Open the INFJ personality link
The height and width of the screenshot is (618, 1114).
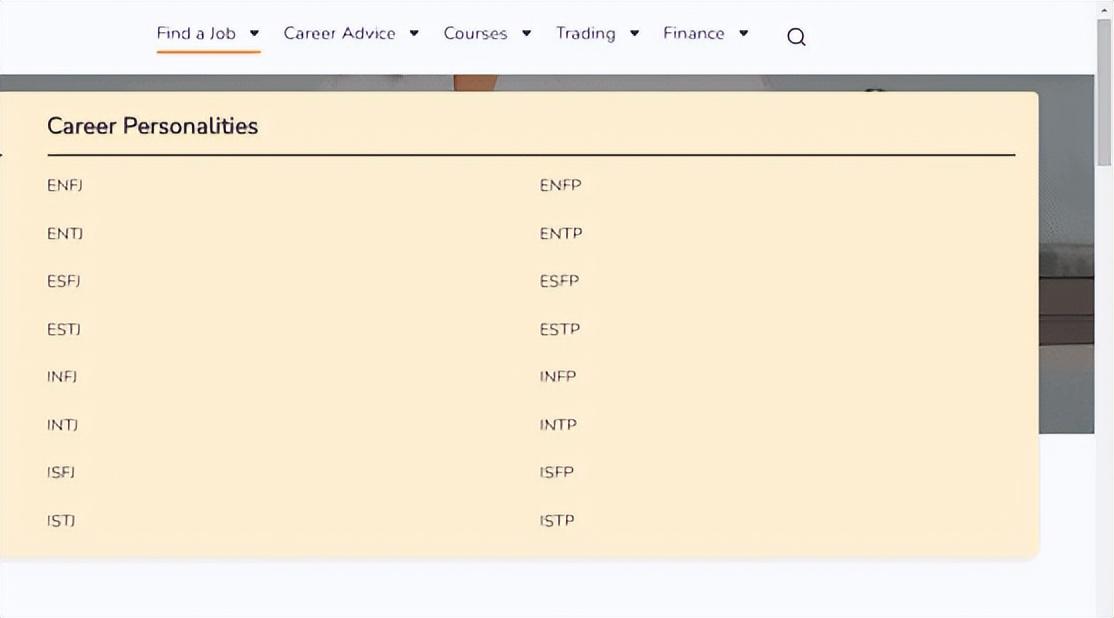click(x=62, y=377)
